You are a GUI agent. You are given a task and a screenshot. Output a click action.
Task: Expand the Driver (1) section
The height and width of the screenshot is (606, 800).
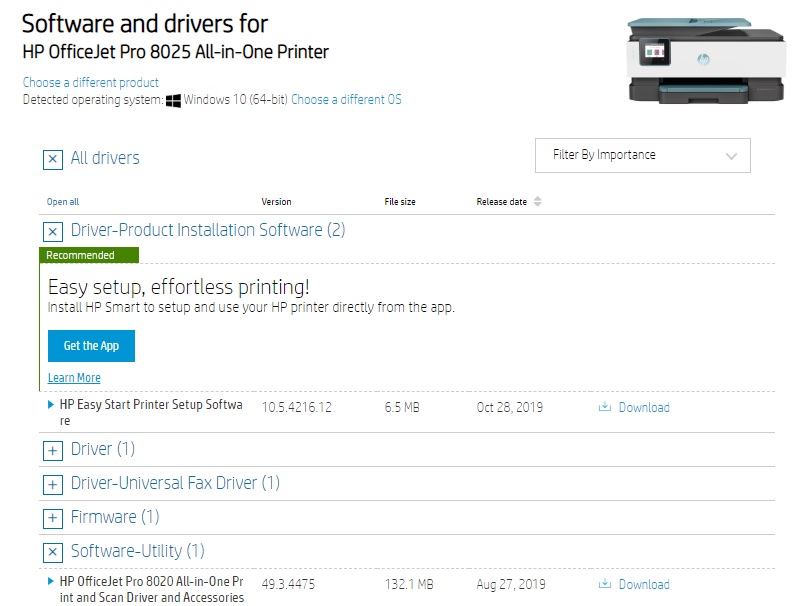[53, 450]
